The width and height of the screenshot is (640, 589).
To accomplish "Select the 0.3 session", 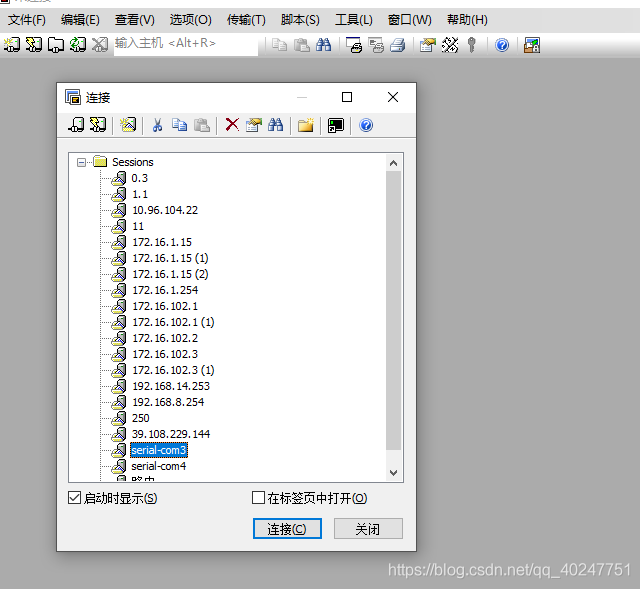I will point(140,178).
